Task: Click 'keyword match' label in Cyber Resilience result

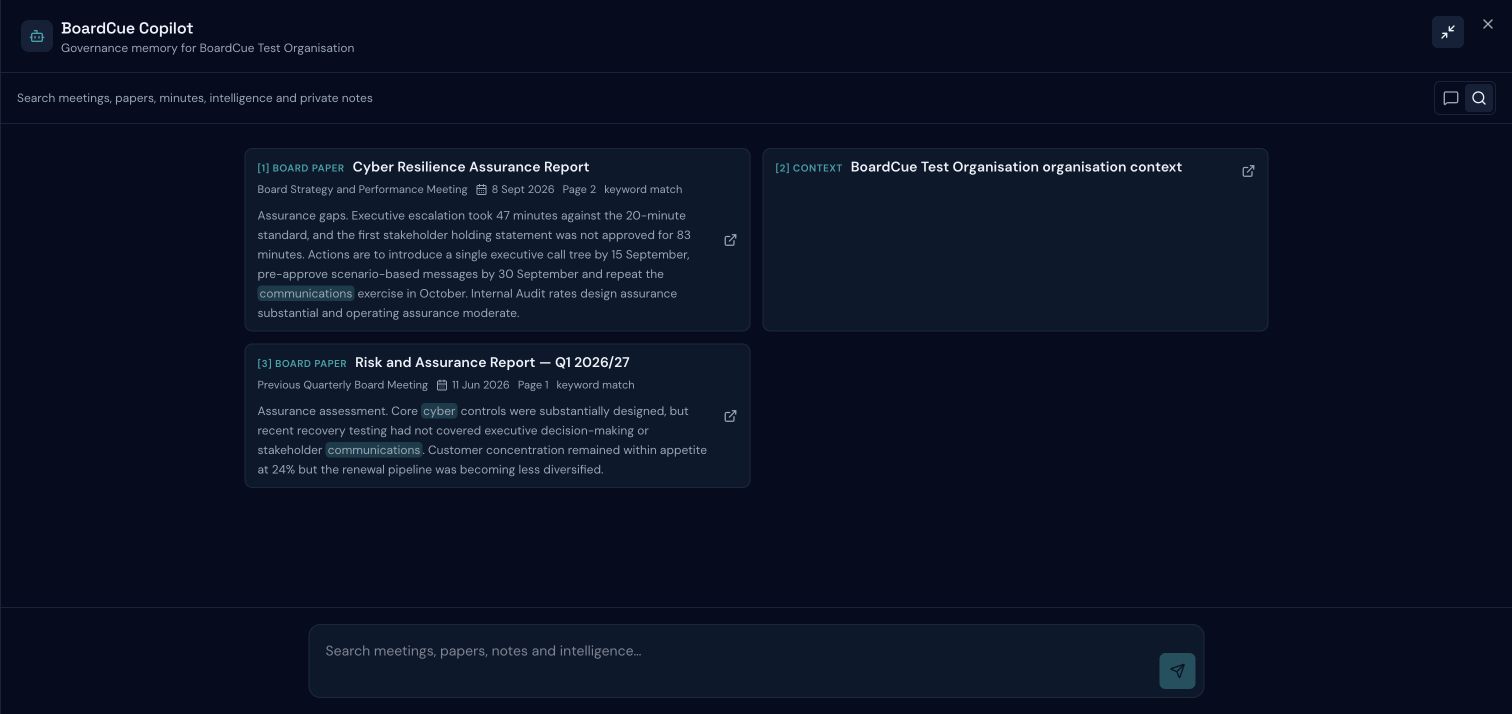Action: [x=643, y=190]
